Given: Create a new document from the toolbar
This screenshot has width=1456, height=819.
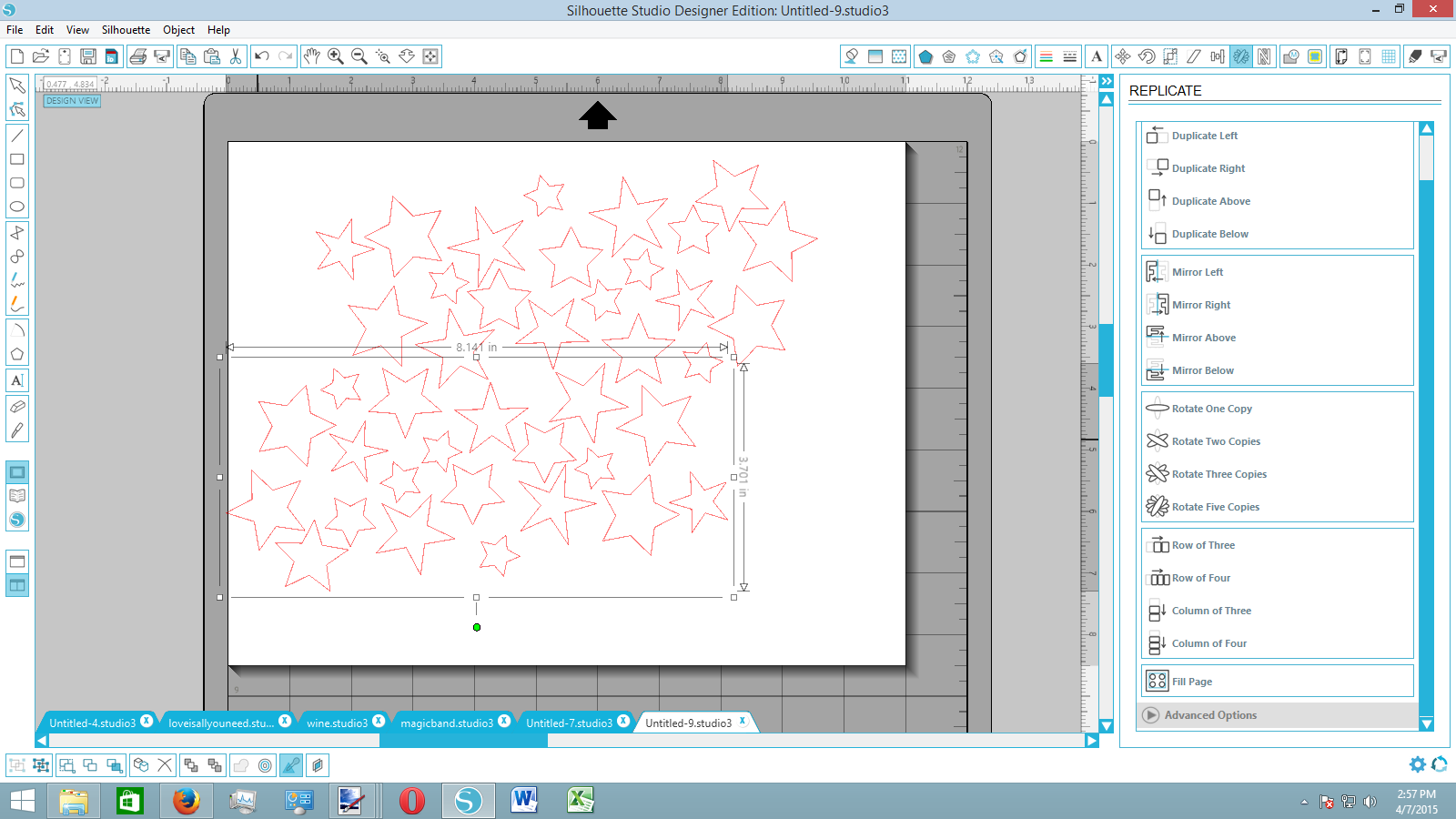Looking at the screenshot, I should 17,56.
